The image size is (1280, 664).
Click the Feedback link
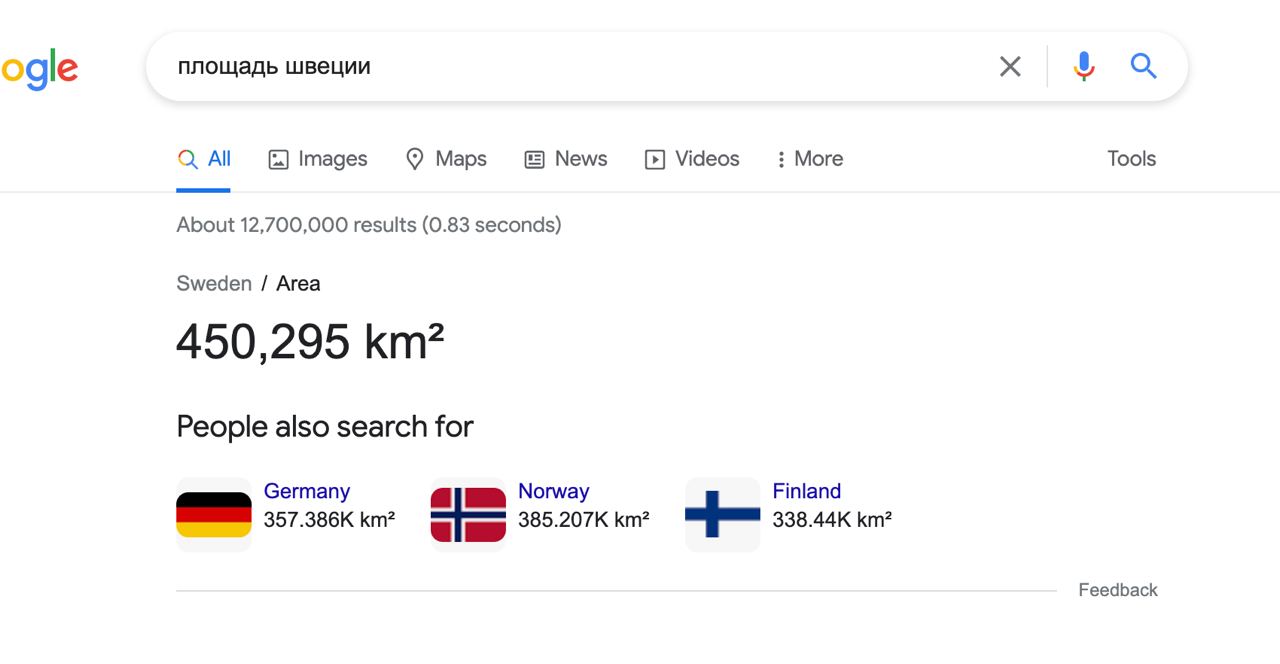[1117, 590]
